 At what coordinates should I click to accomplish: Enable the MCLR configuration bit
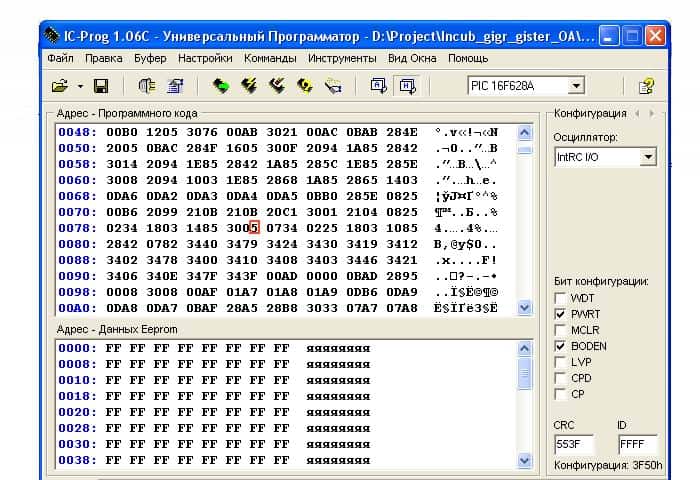(560, 330)
